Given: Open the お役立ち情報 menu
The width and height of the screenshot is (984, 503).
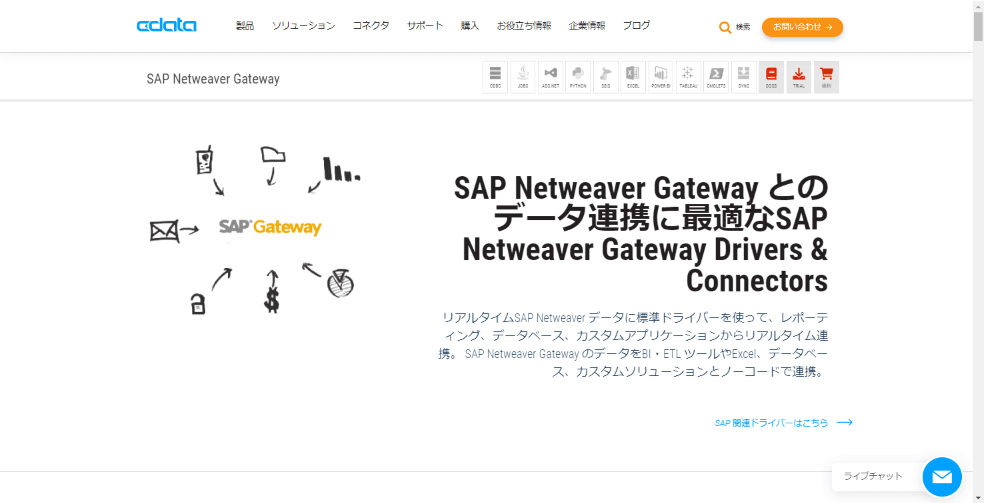Looking at the screenshot, I should click(524, 26).
